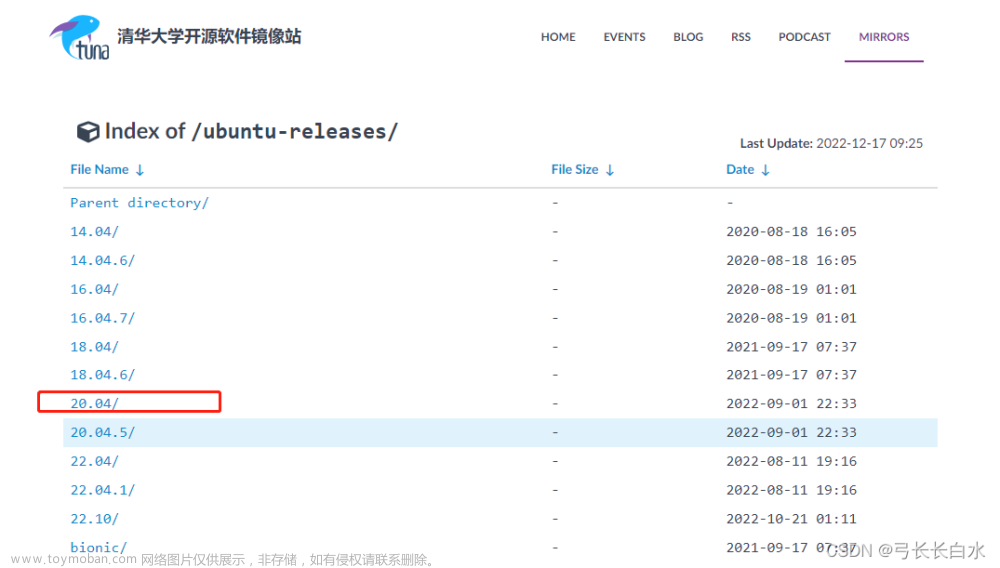
Task: Click date 2022-08-11 19:16 in 22.04.1/ row
Action: (x=791, y=490)
